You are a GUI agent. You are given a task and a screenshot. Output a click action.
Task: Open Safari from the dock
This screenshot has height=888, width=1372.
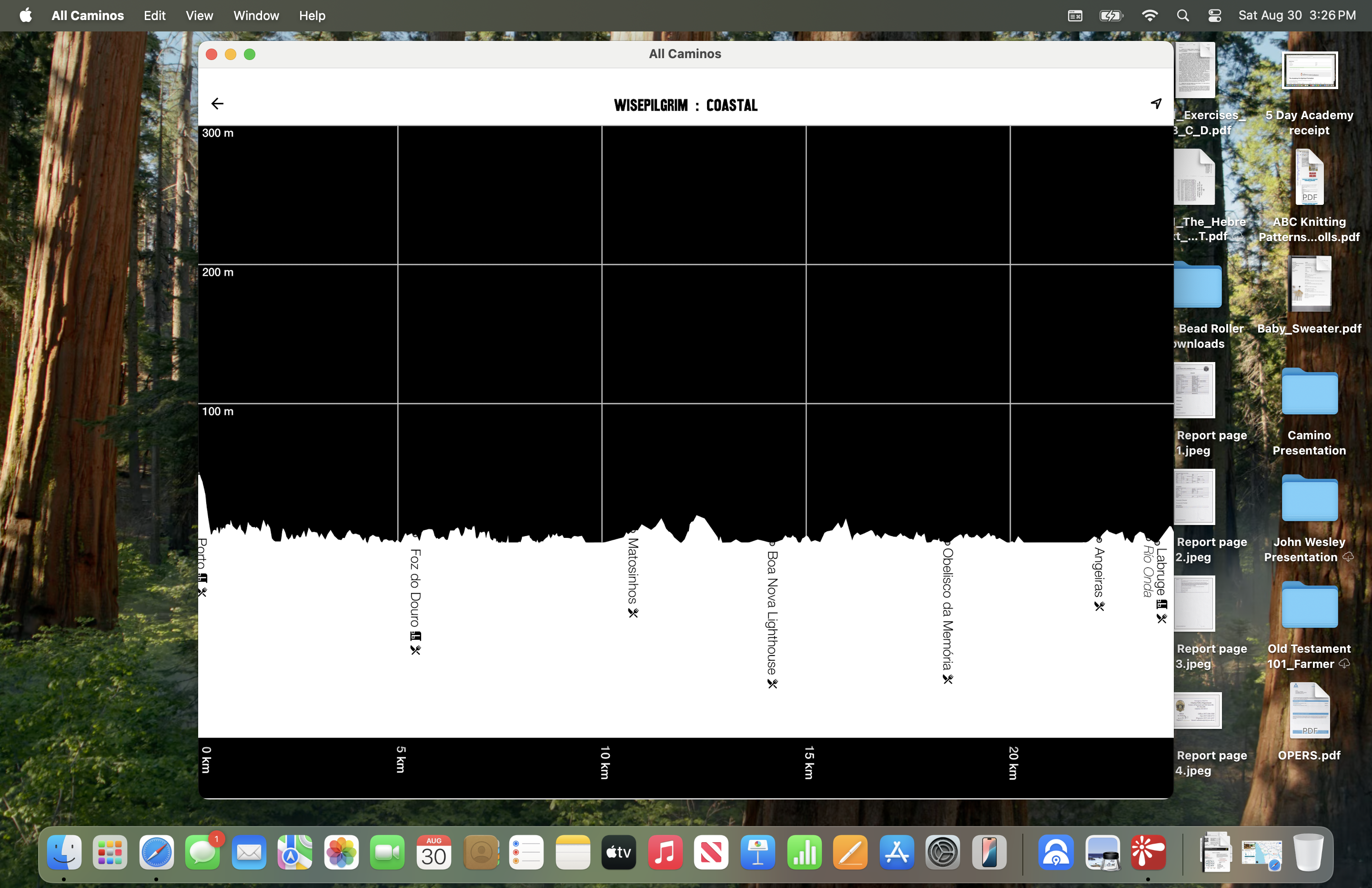tap(156, 852)
